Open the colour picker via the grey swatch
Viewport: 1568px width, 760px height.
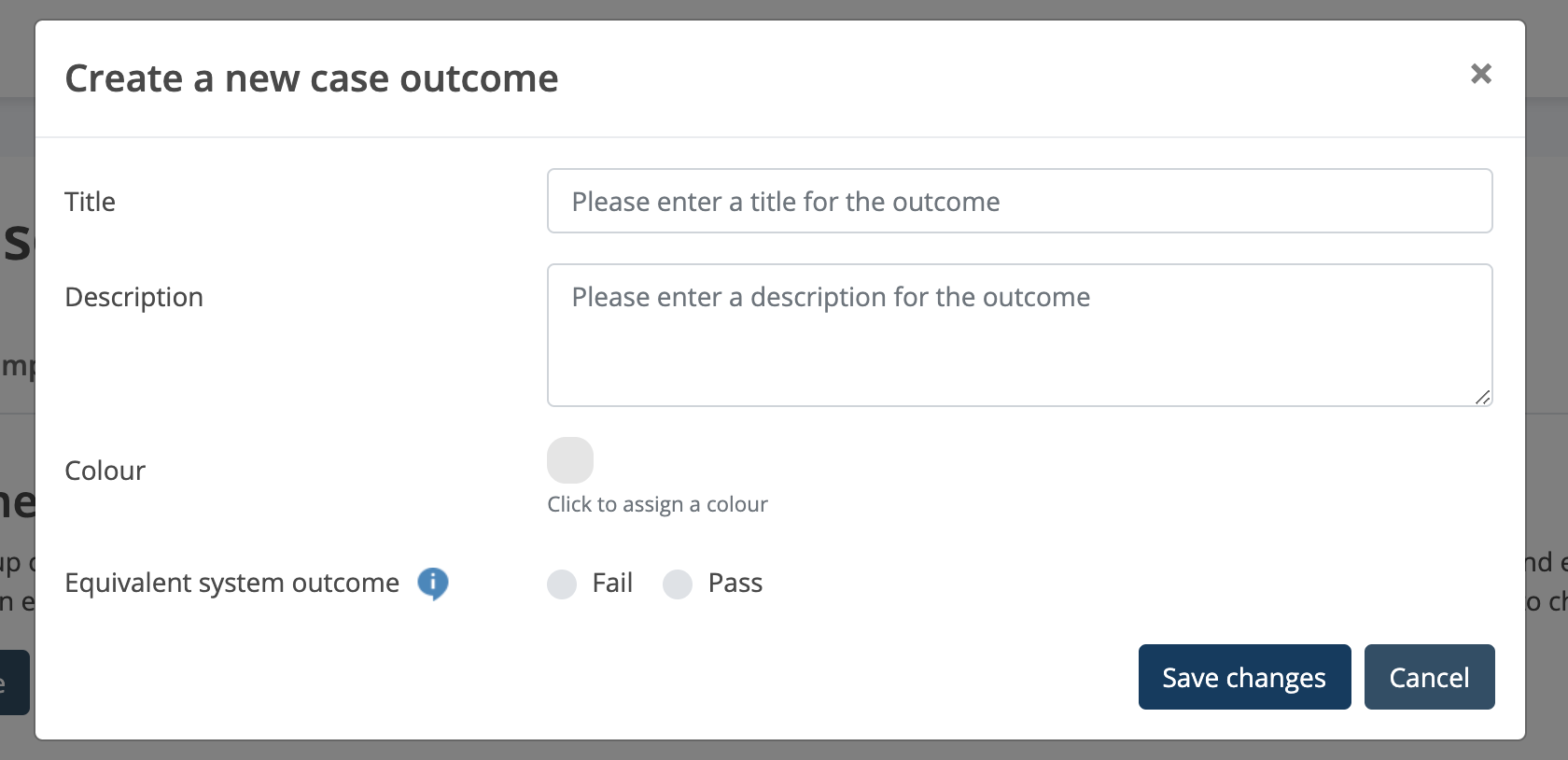click(x=570, y=460)
